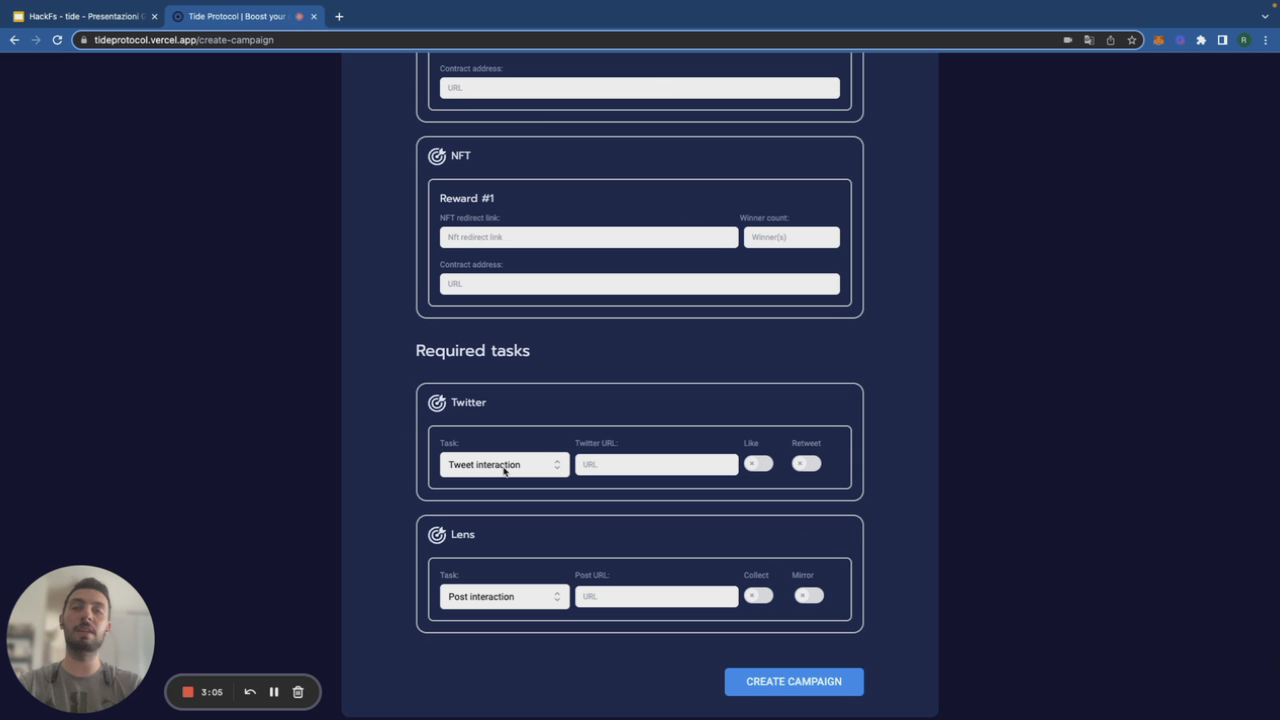Enable the Lens Collect toggle
Image resolution: width=1280 pixels, height=720 pixels.
758,596
